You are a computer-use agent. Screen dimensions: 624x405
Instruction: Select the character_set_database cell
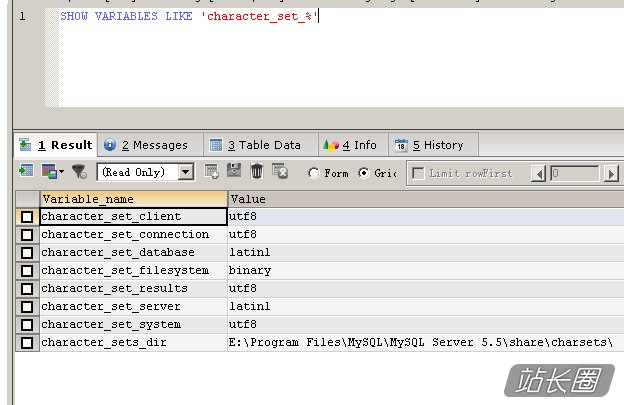click(x=134, y=252)
